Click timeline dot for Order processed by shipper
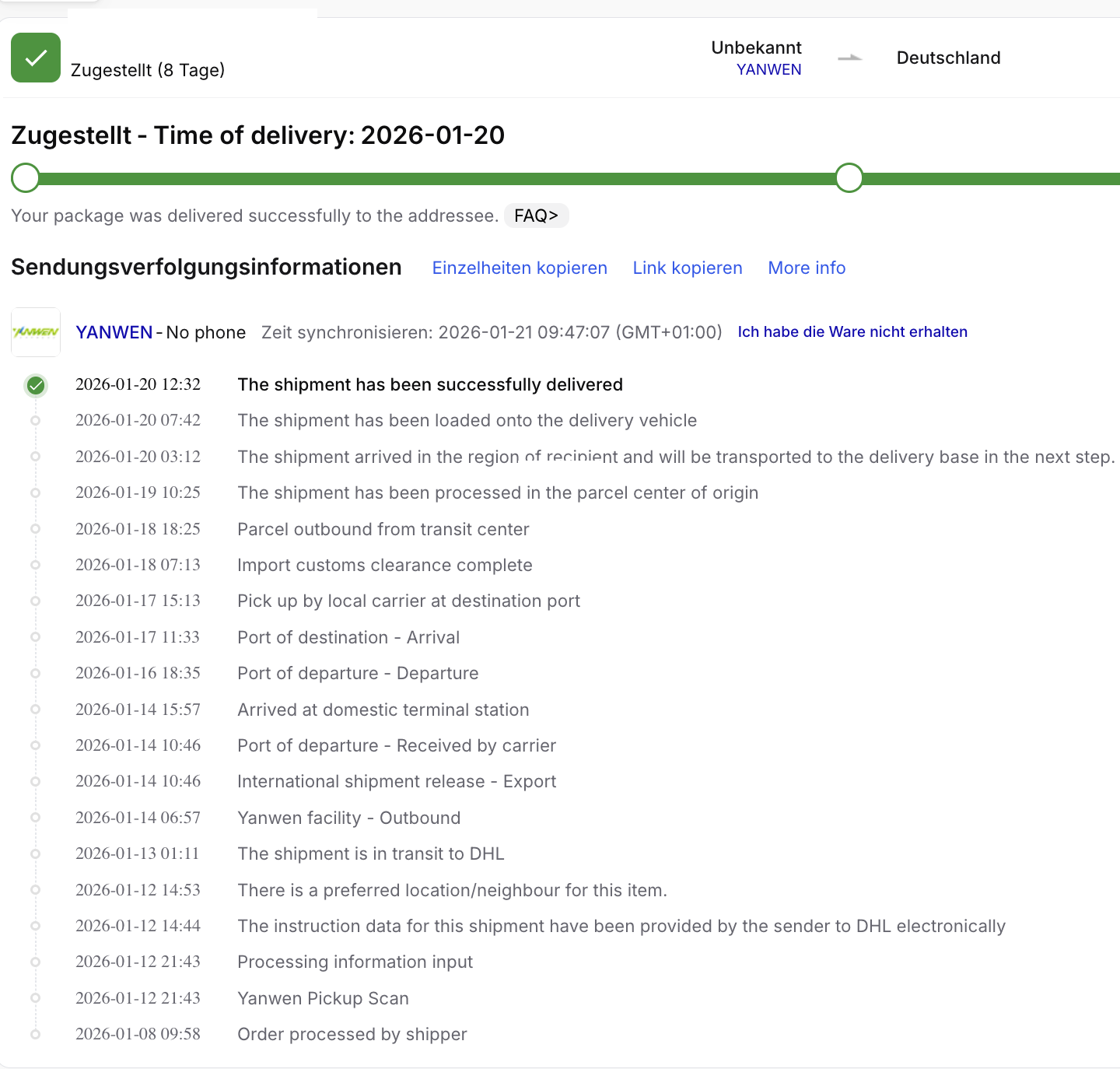This screenshot has height=1069, width=1120. [36, 1034]
